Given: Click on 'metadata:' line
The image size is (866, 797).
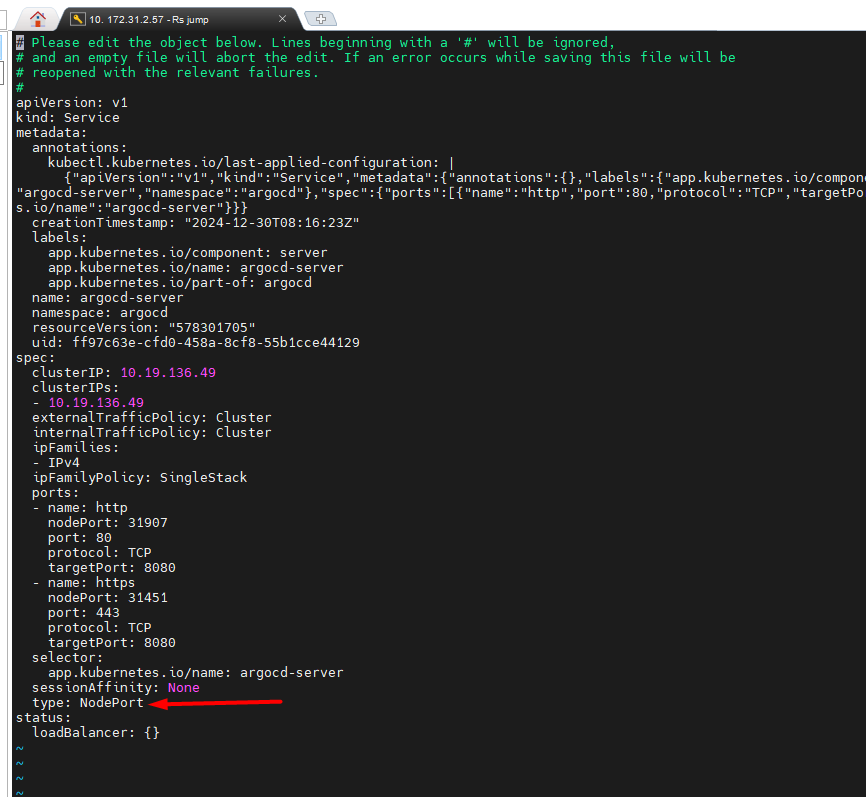Looking at the screenshot, I should point(51,133).
